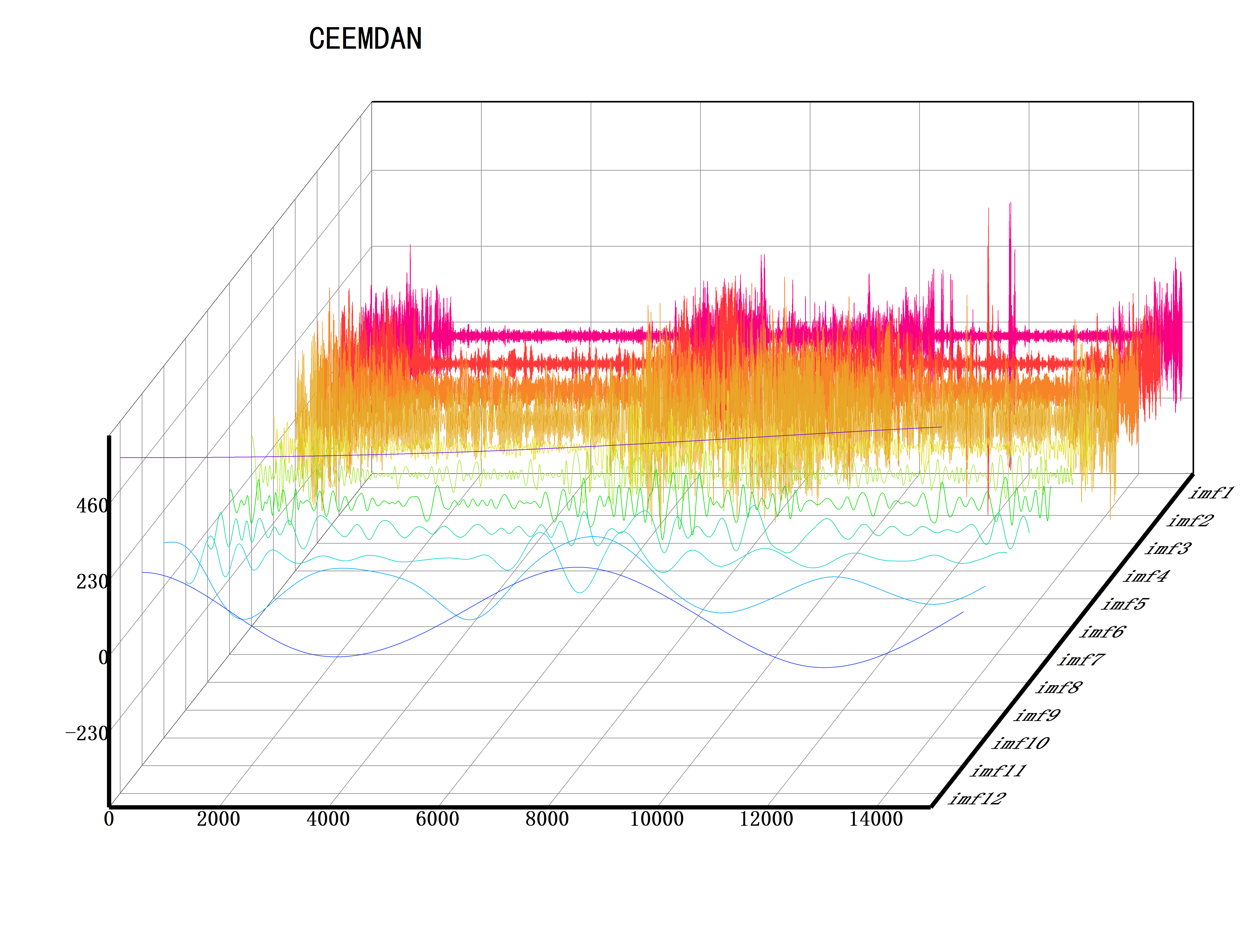Click the imf10 axis label

click(x=1020, y=743)
